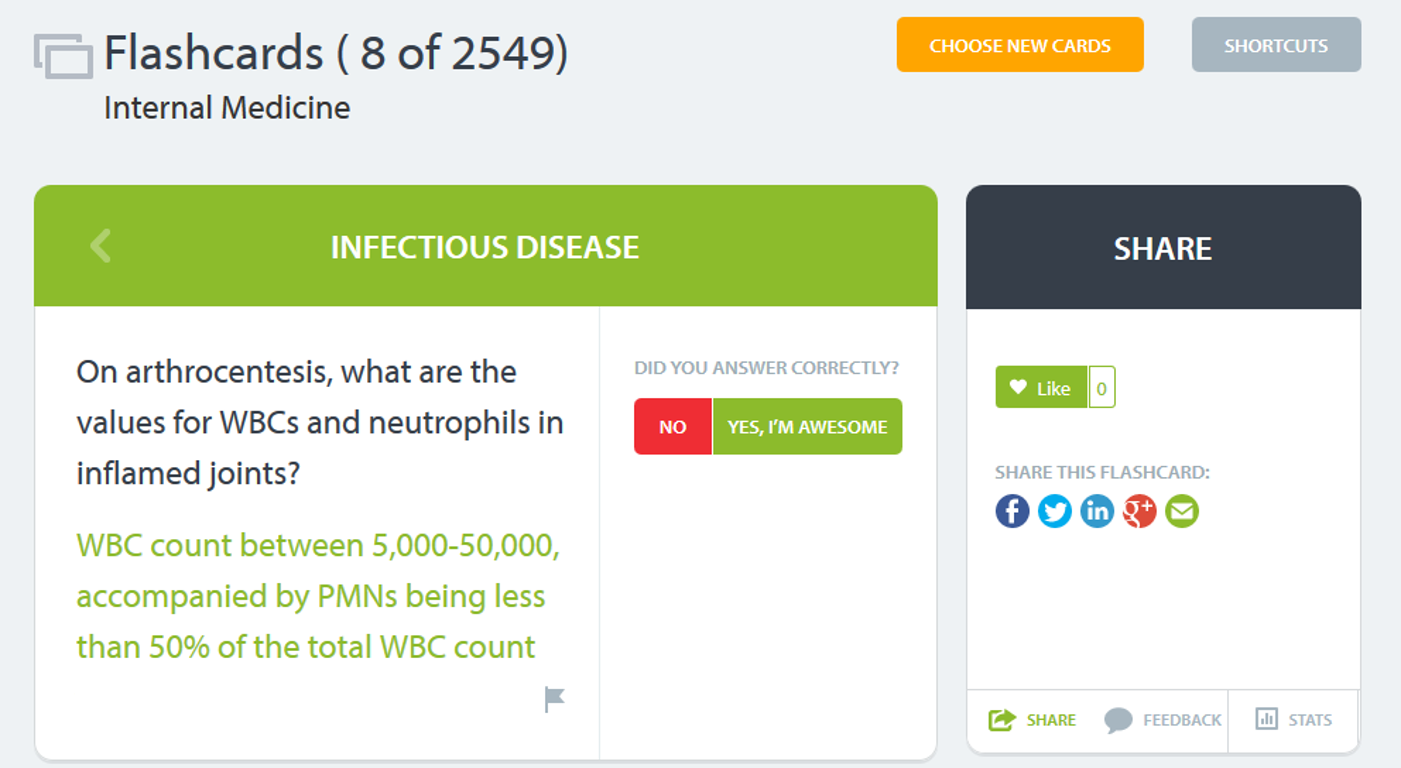Share flashcard on Facebook
This screenshot has height=768, width=1401.
tap(1012, 511)
